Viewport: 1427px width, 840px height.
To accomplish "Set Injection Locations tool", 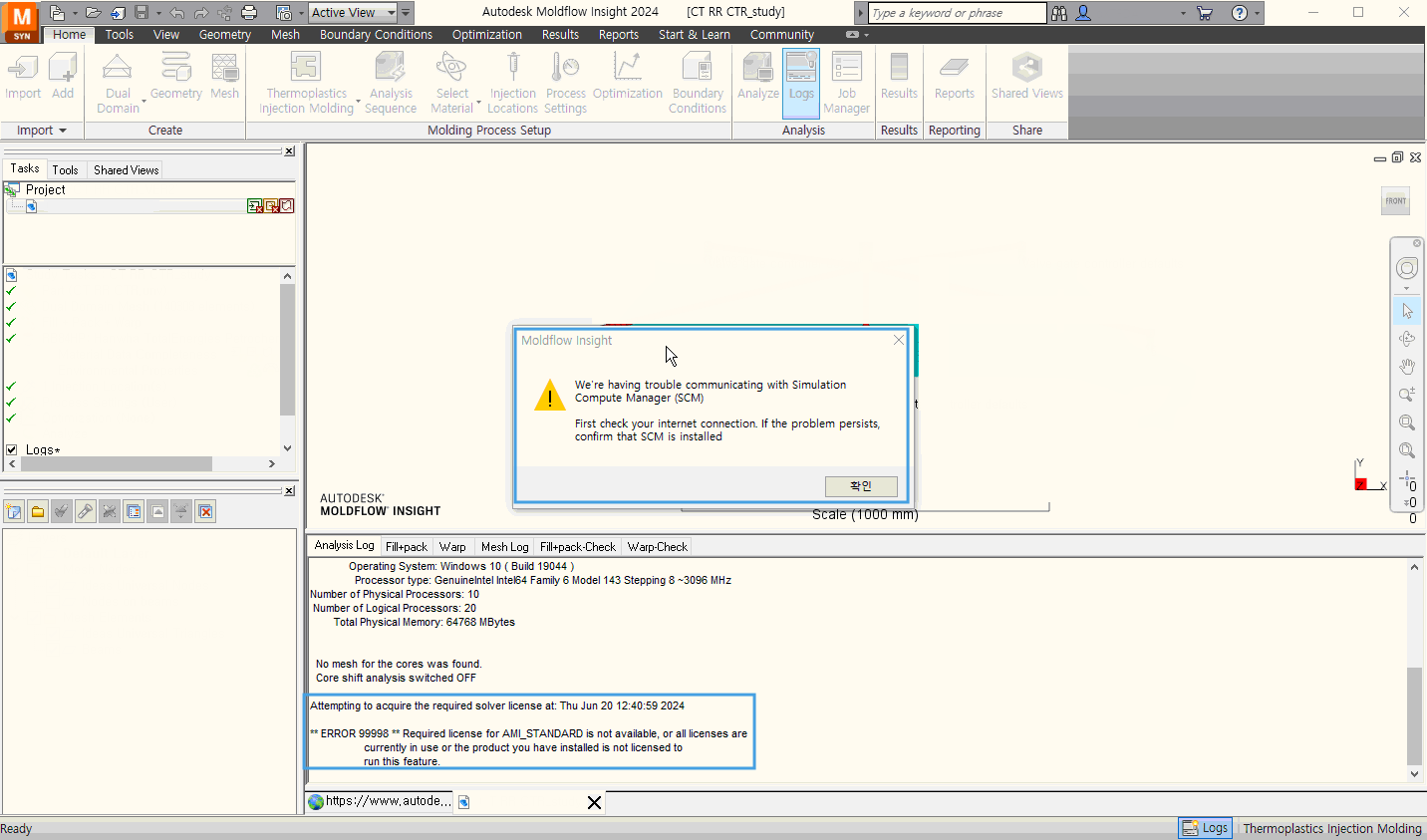I will (513, 84).
